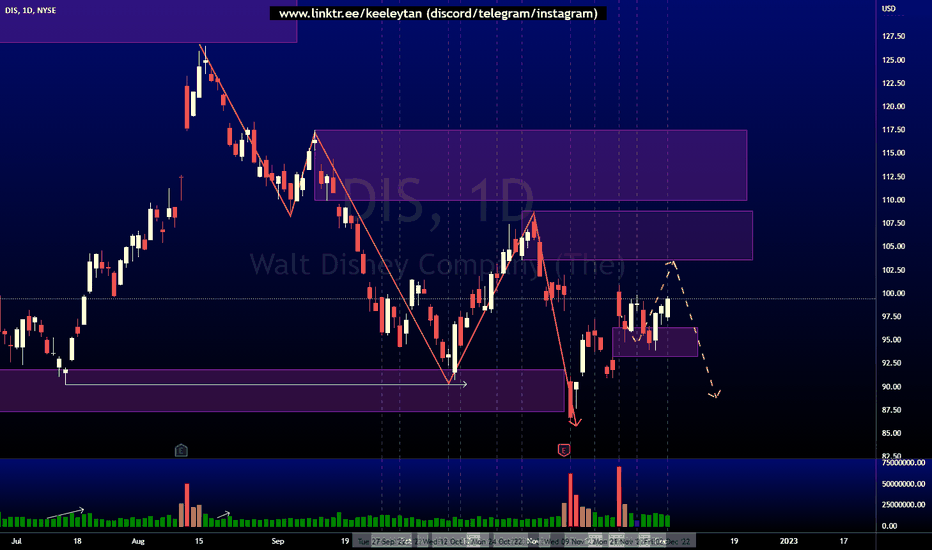Click the 122.50 price axis label
This screenshot has width=932, height=550.
893,83
